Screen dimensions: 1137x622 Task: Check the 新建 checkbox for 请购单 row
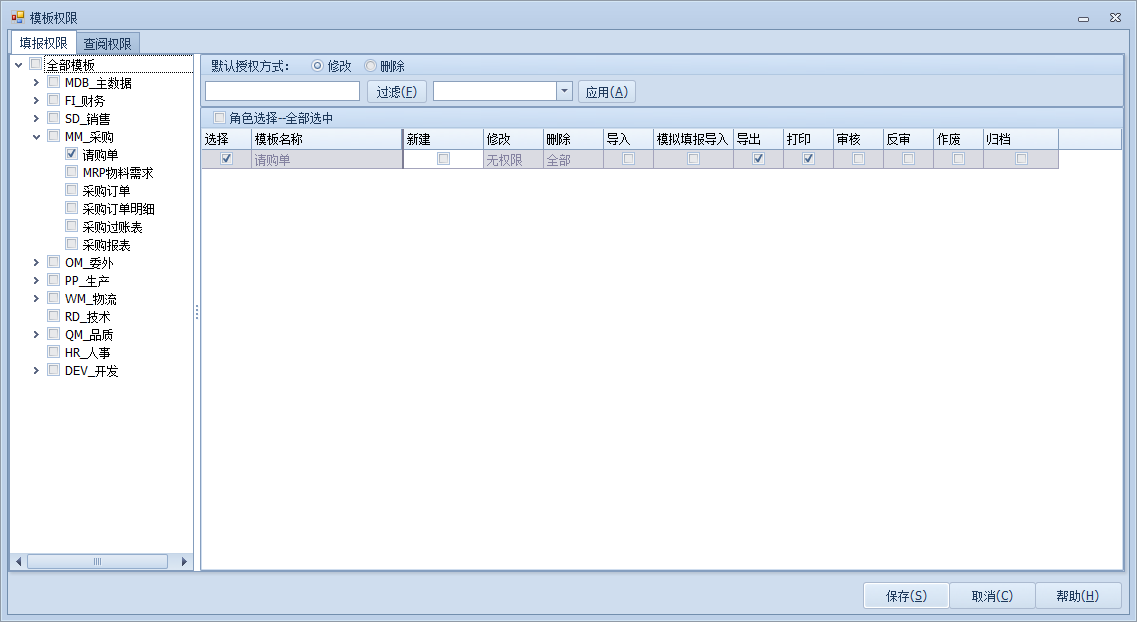443,159
